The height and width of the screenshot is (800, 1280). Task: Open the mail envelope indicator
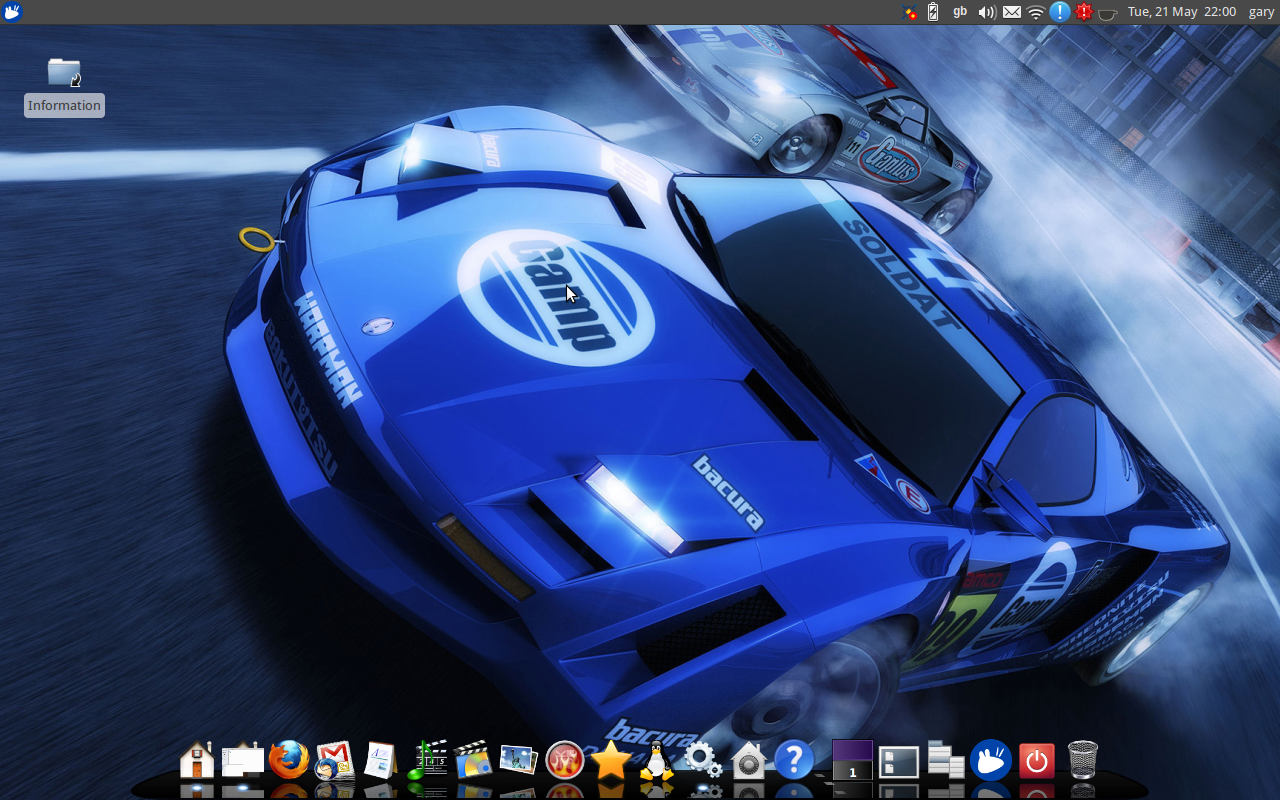1012,12
